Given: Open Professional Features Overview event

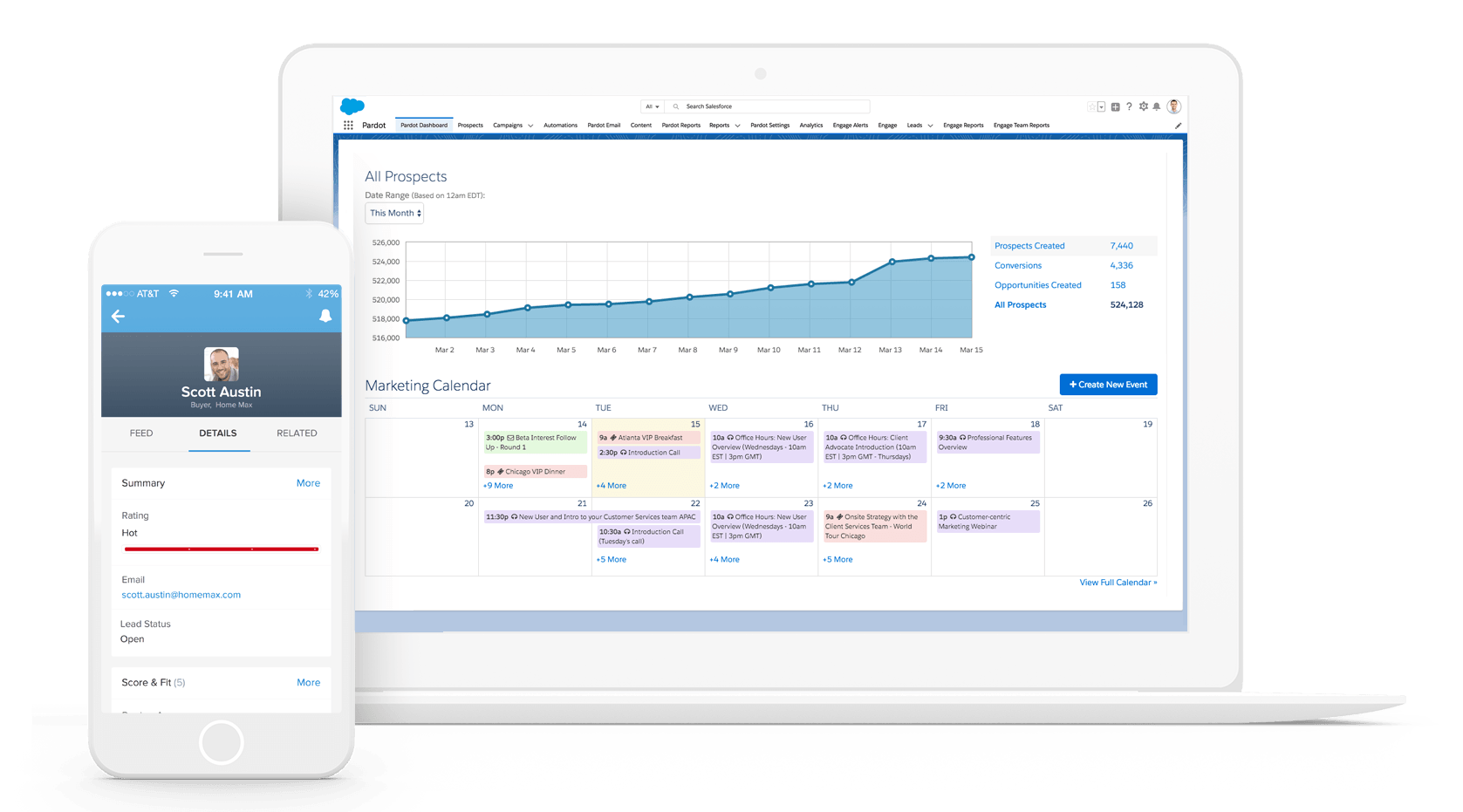Looking at the screenshot, I should [x=988, y=442].
